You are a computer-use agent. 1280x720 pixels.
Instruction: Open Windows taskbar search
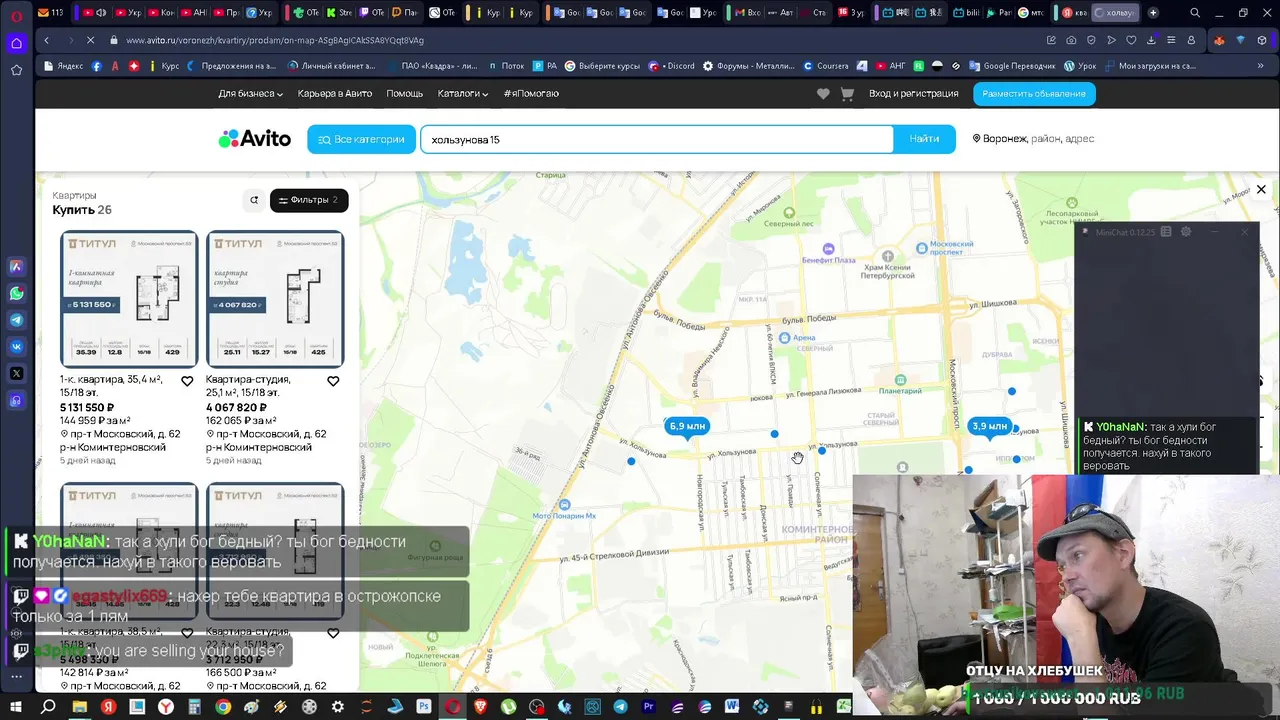click(x=48, y=707)
